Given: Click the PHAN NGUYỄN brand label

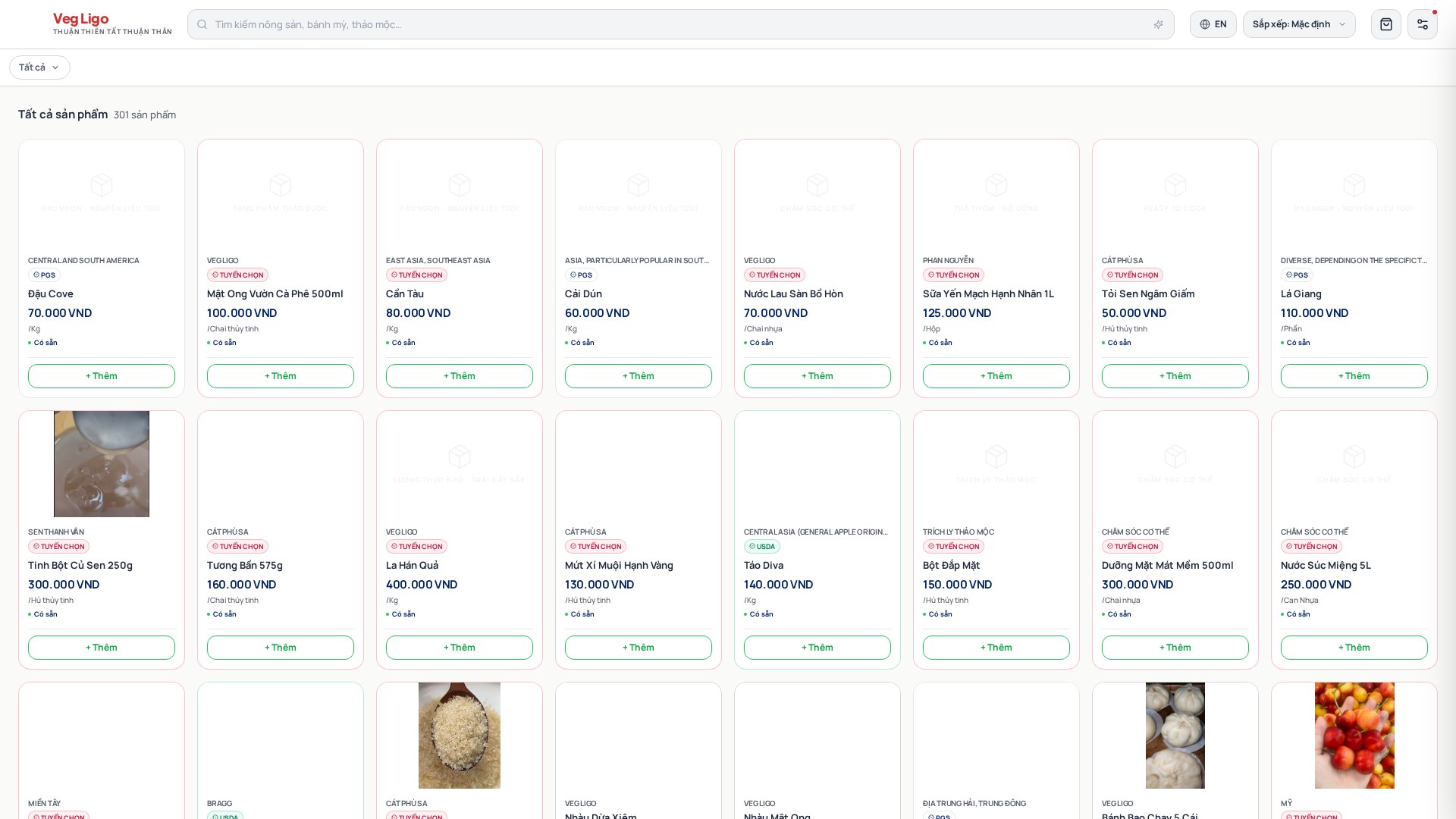Looking at the screenshot, I should 948,261.
